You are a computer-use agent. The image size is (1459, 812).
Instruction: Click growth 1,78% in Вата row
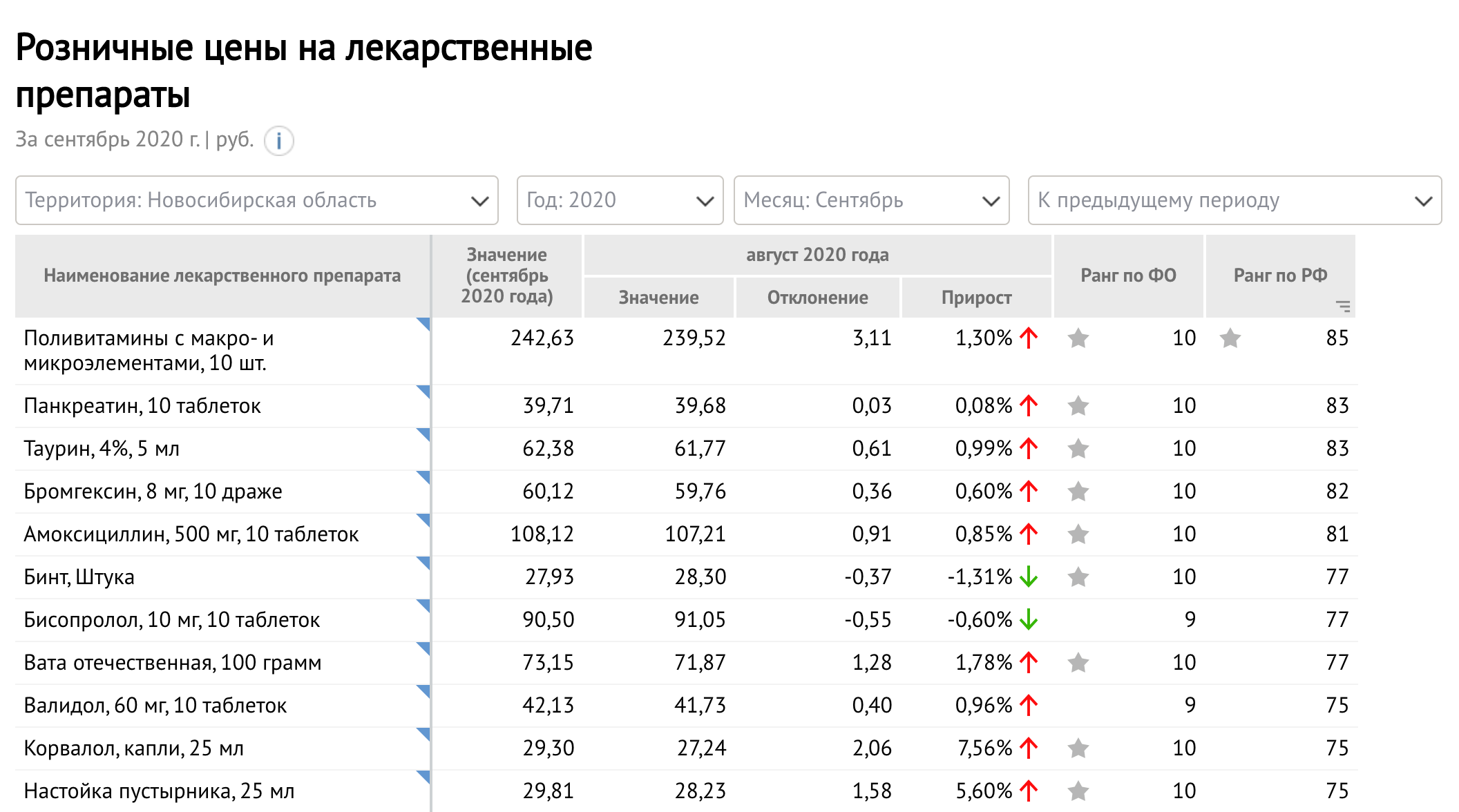pos(984,663)
